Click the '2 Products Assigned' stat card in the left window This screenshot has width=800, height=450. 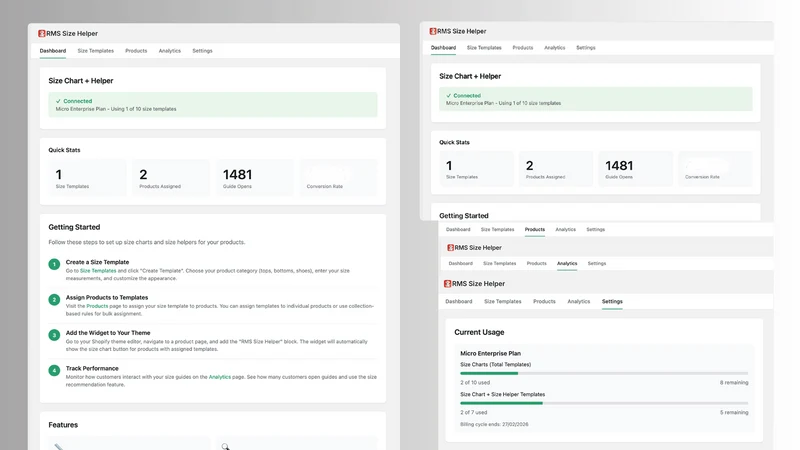click(171, 178)
